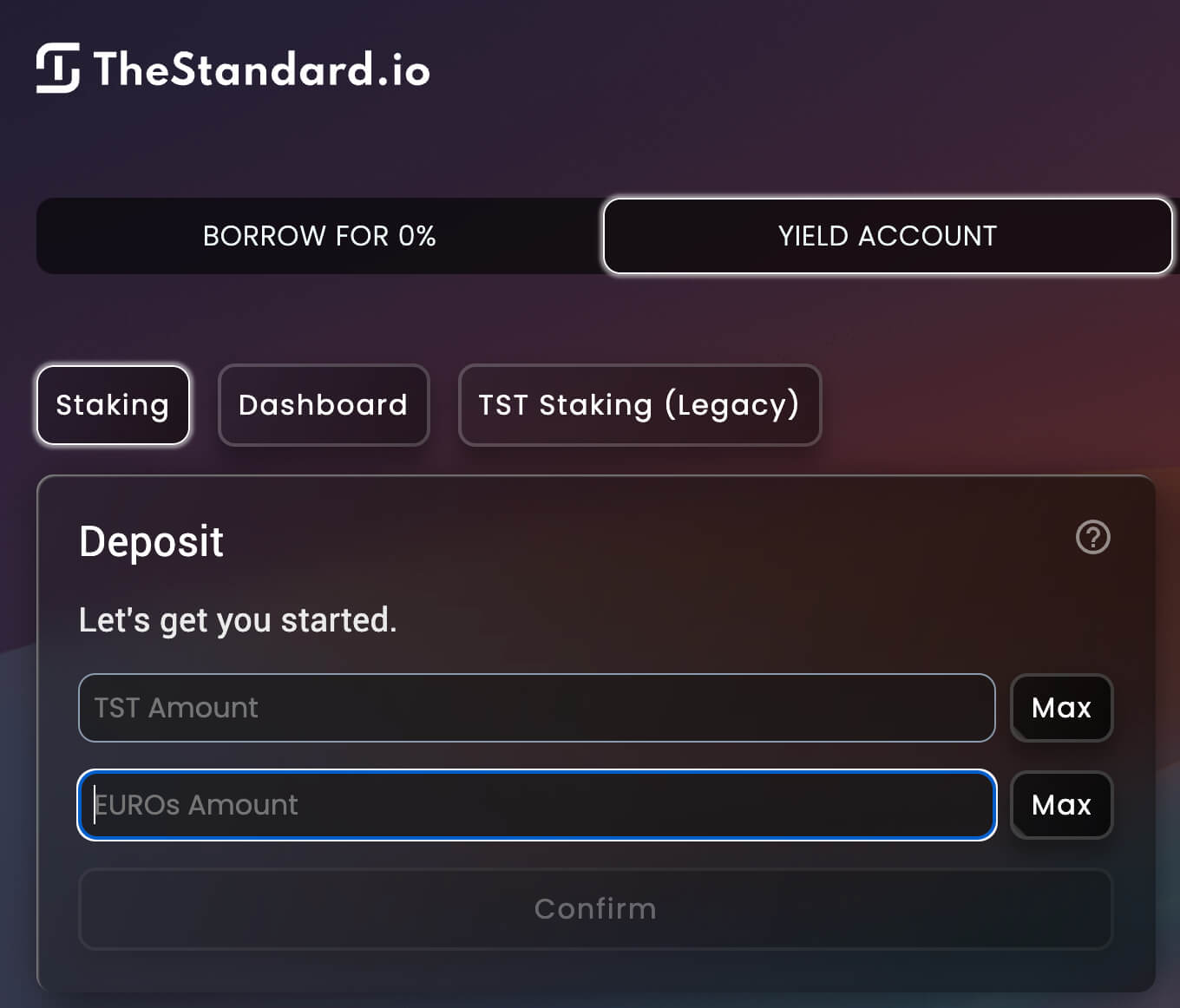
Task: Use Max to fill the TST deposit amount
Action: [1061, 708]
